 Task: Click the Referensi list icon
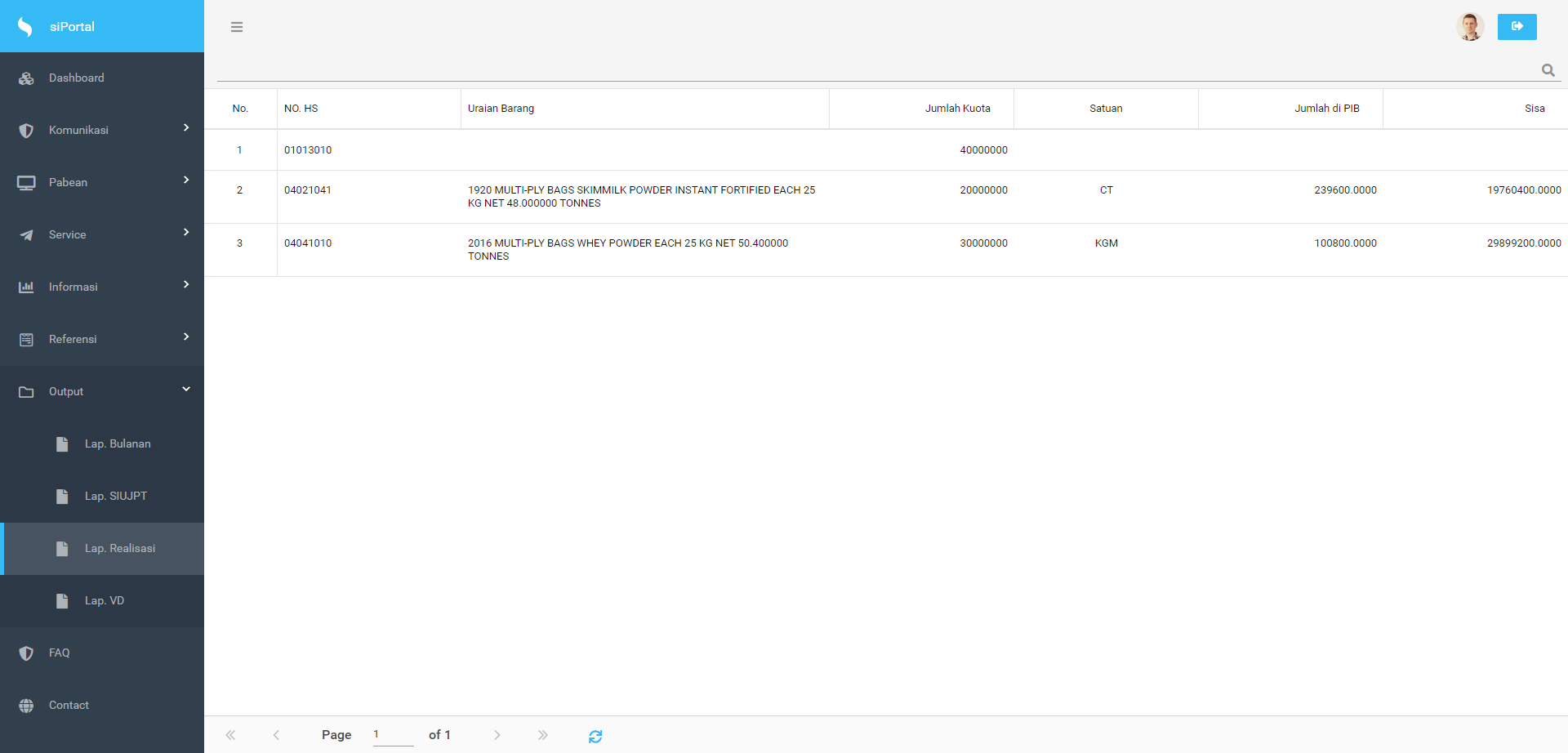[x=26, y=340]
